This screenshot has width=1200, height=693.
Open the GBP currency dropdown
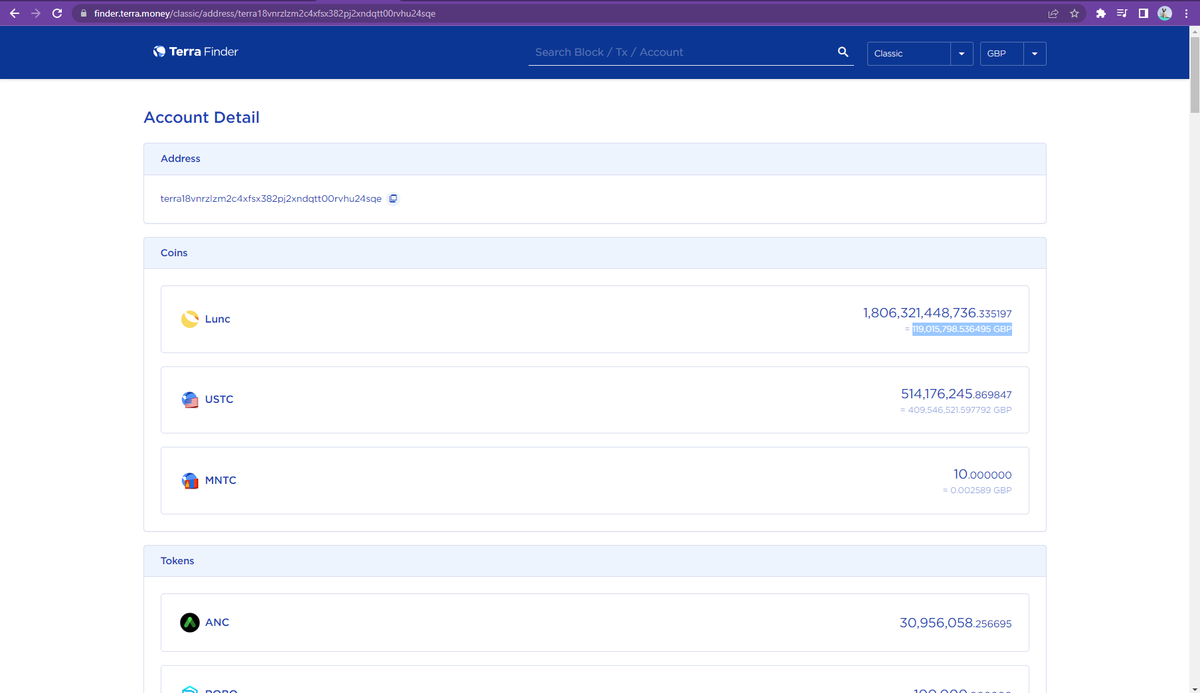pos(1012,53)
